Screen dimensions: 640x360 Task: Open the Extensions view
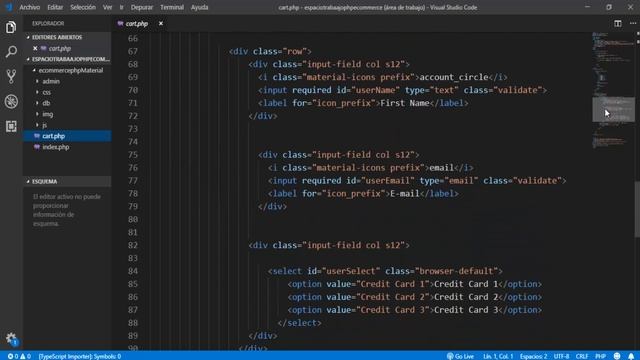pyautogui.click(x=11, y=126)
